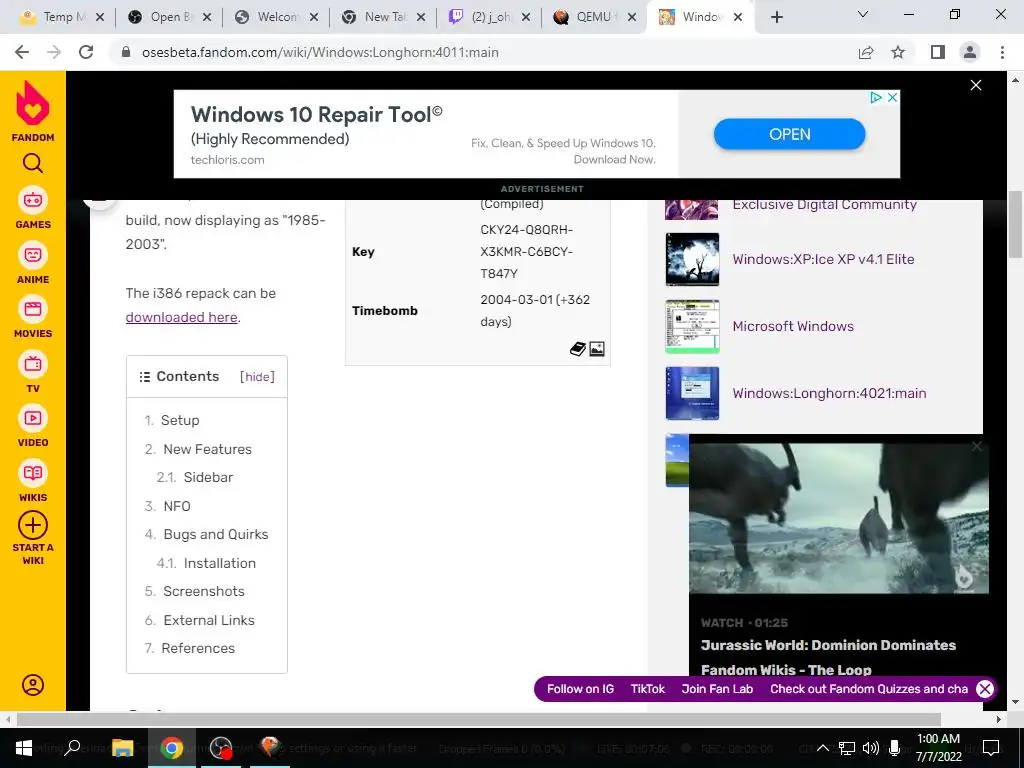This screenshot has height=768, width=1024.
Task: Open Microsoft Windows article link
Action: tap(793, 327)
